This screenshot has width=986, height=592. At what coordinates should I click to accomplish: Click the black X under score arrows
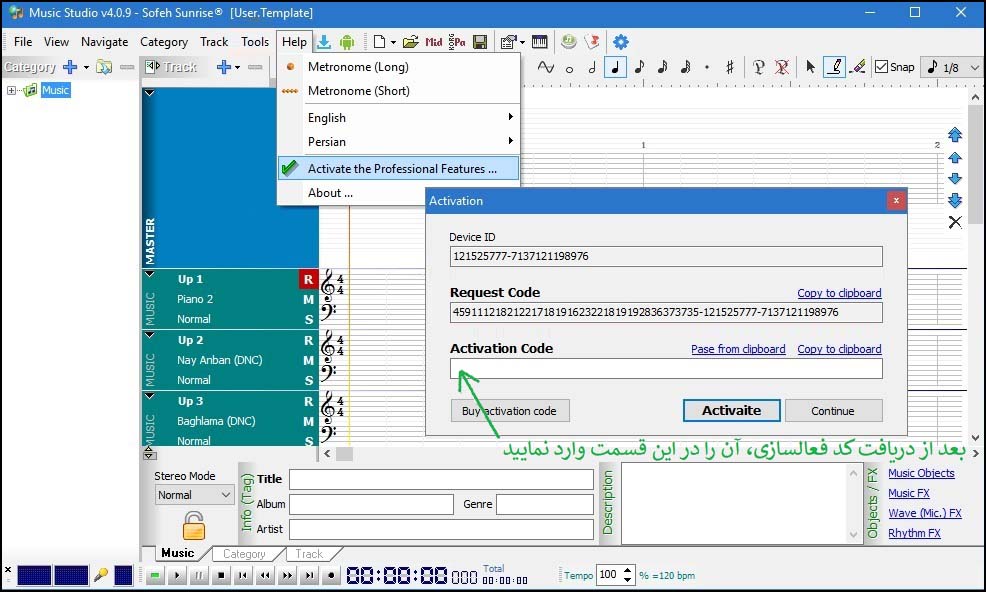coord(955,222)
